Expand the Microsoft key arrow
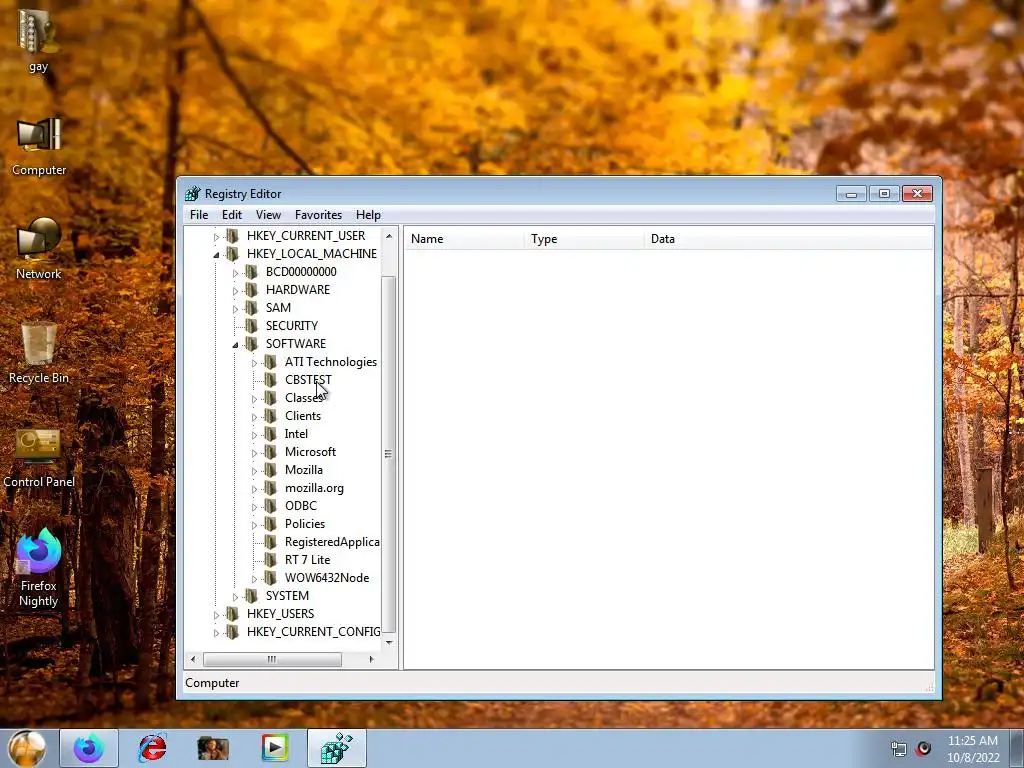This screenshot has height=768, width=1024. click(x=254, y=453)
